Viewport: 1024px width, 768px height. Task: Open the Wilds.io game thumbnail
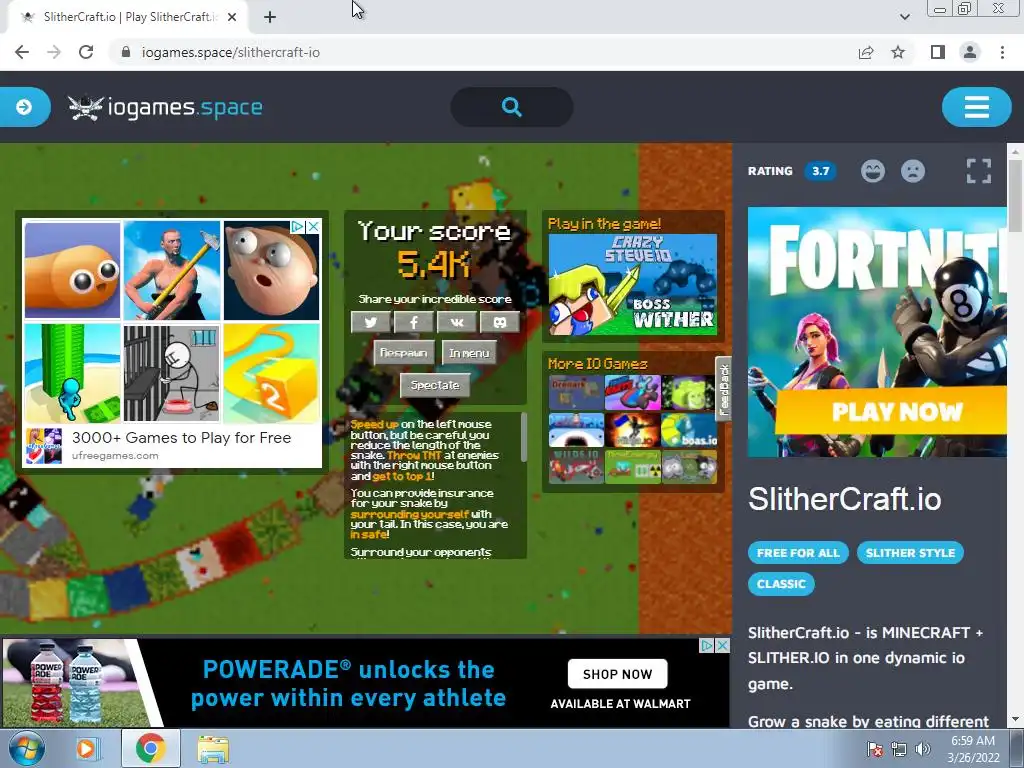click(x=577, y=466)
